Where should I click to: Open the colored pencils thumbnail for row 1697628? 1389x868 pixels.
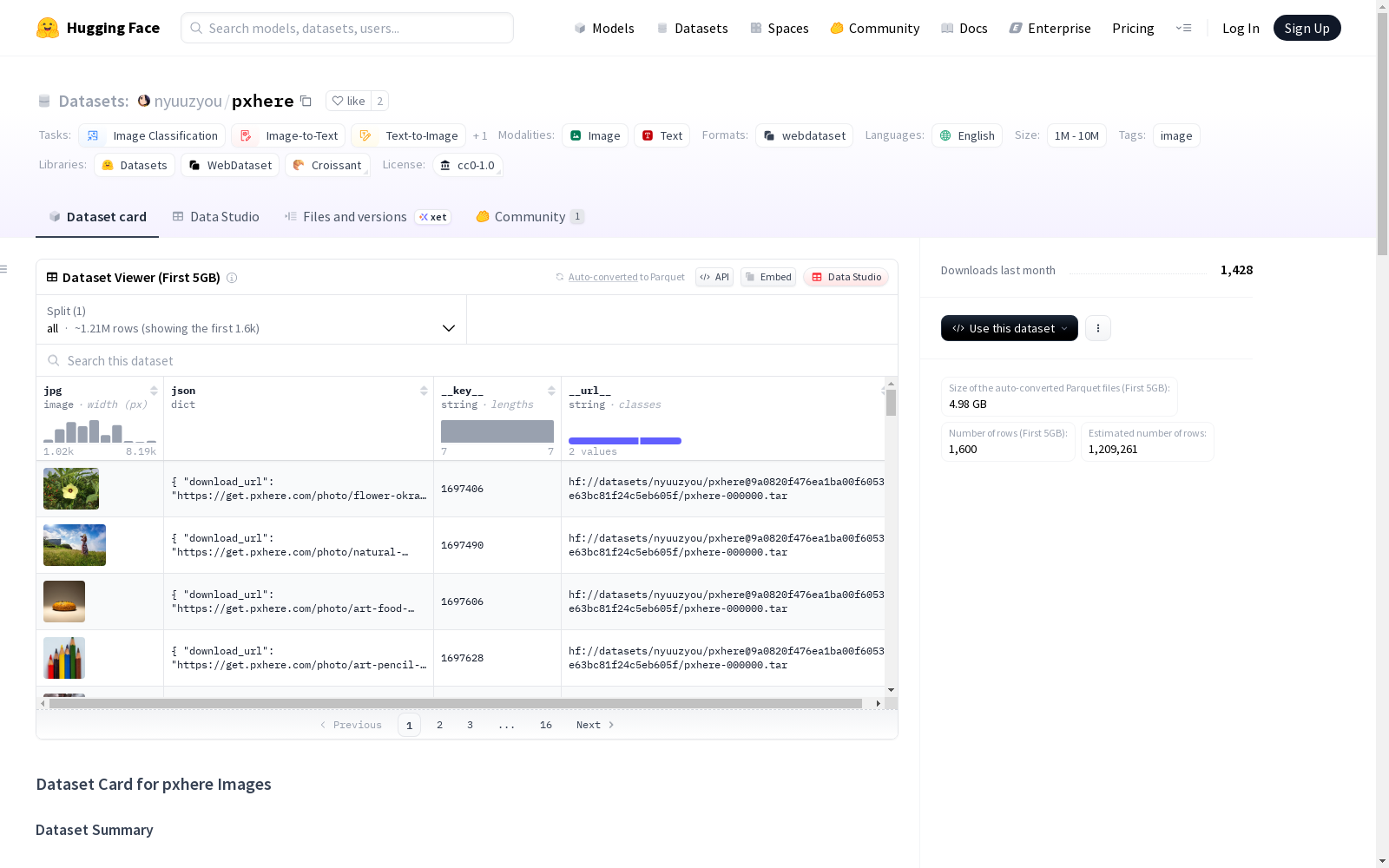tap(64, 658)
